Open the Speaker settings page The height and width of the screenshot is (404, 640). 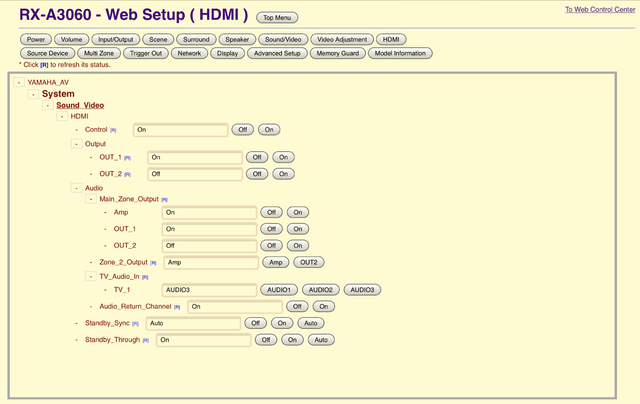pyautogui.click(x=237, y=40)
